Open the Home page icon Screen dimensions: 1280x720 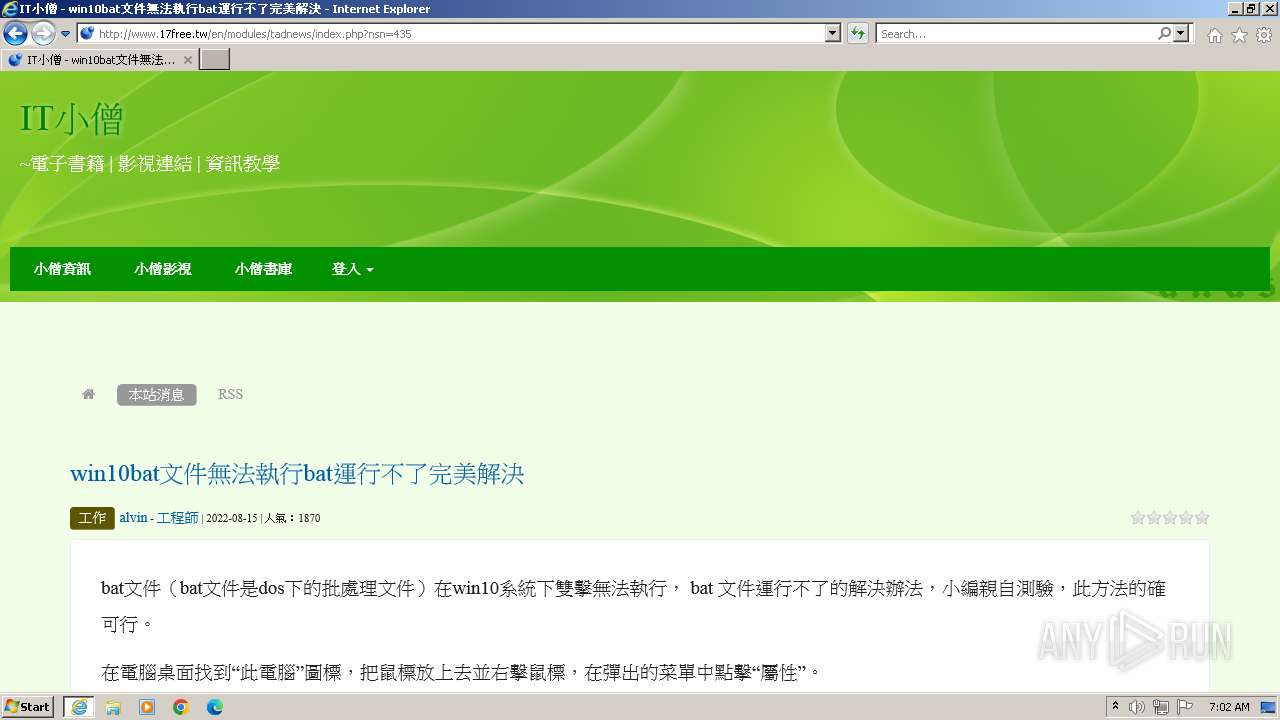(1214, 35)
